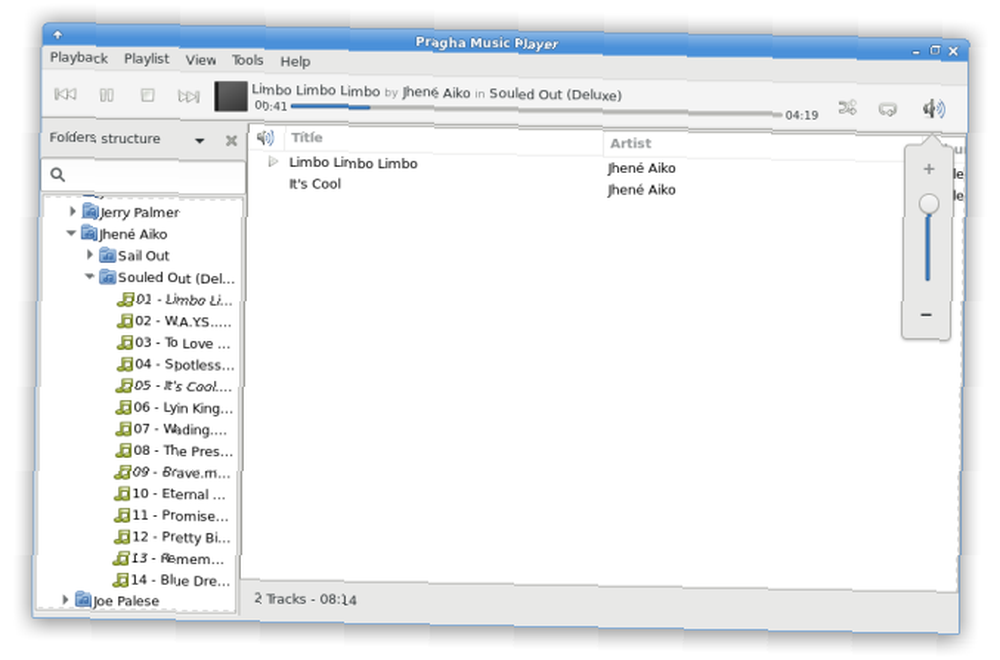This screenshot has width=1000, height=660.
Task: Click the album art thumbnail
Action: point(230,96)
